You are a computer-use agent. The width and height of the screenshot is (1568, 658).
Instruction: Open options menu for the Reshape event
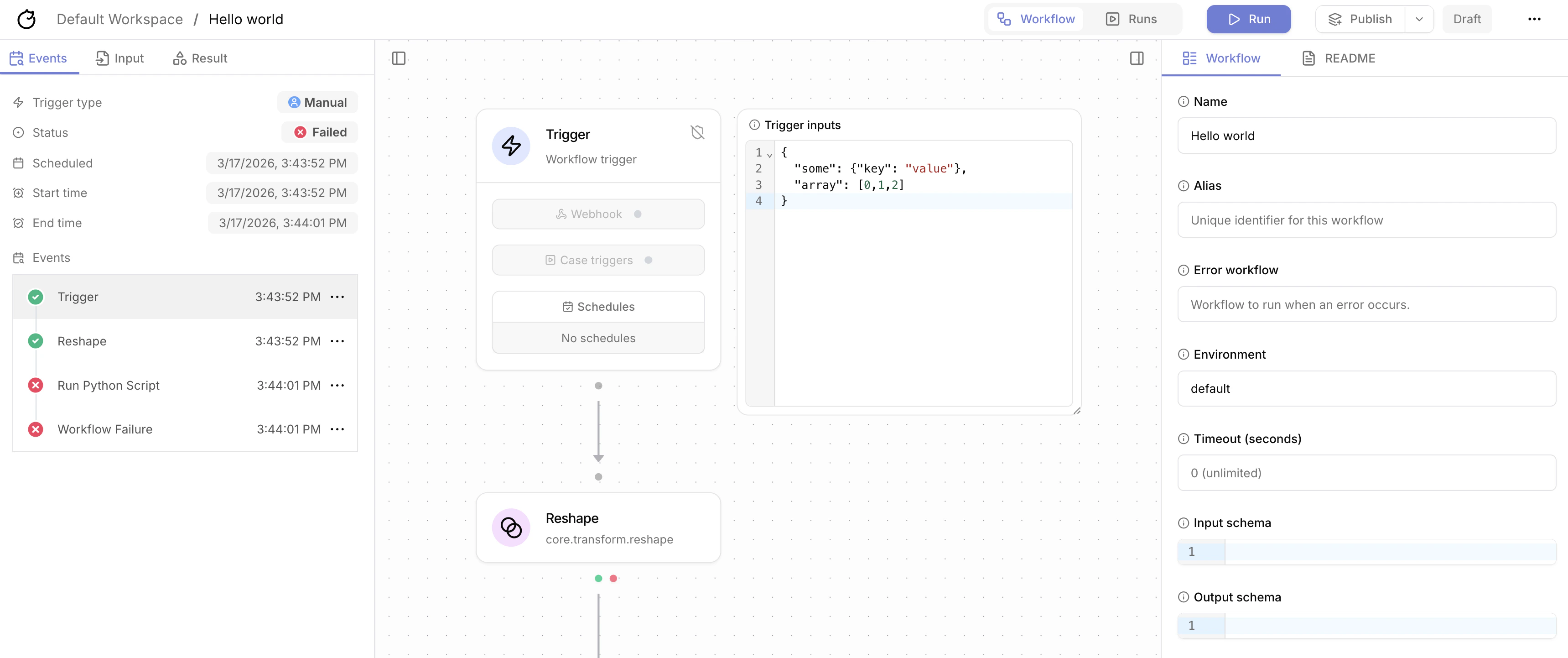[x=338, y=341]
